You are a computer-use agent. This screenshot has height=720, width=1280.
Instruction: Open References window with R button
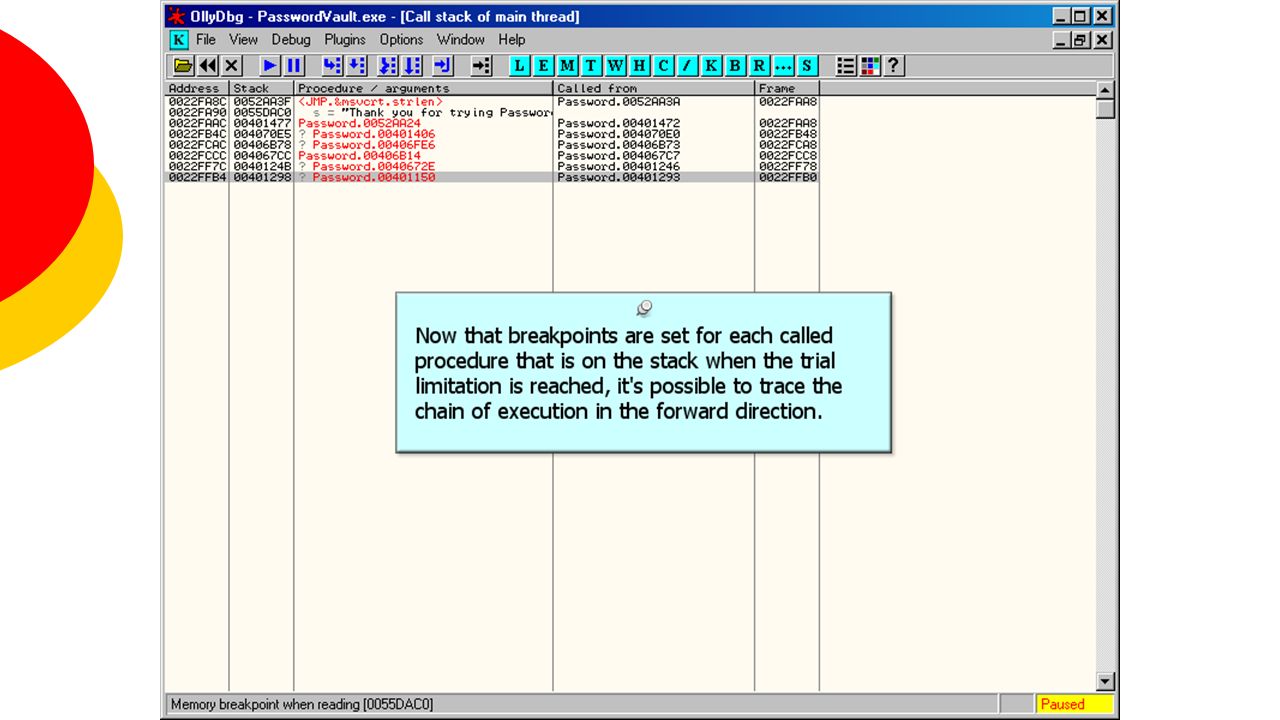pyautogui.click(x=759, y=66)
